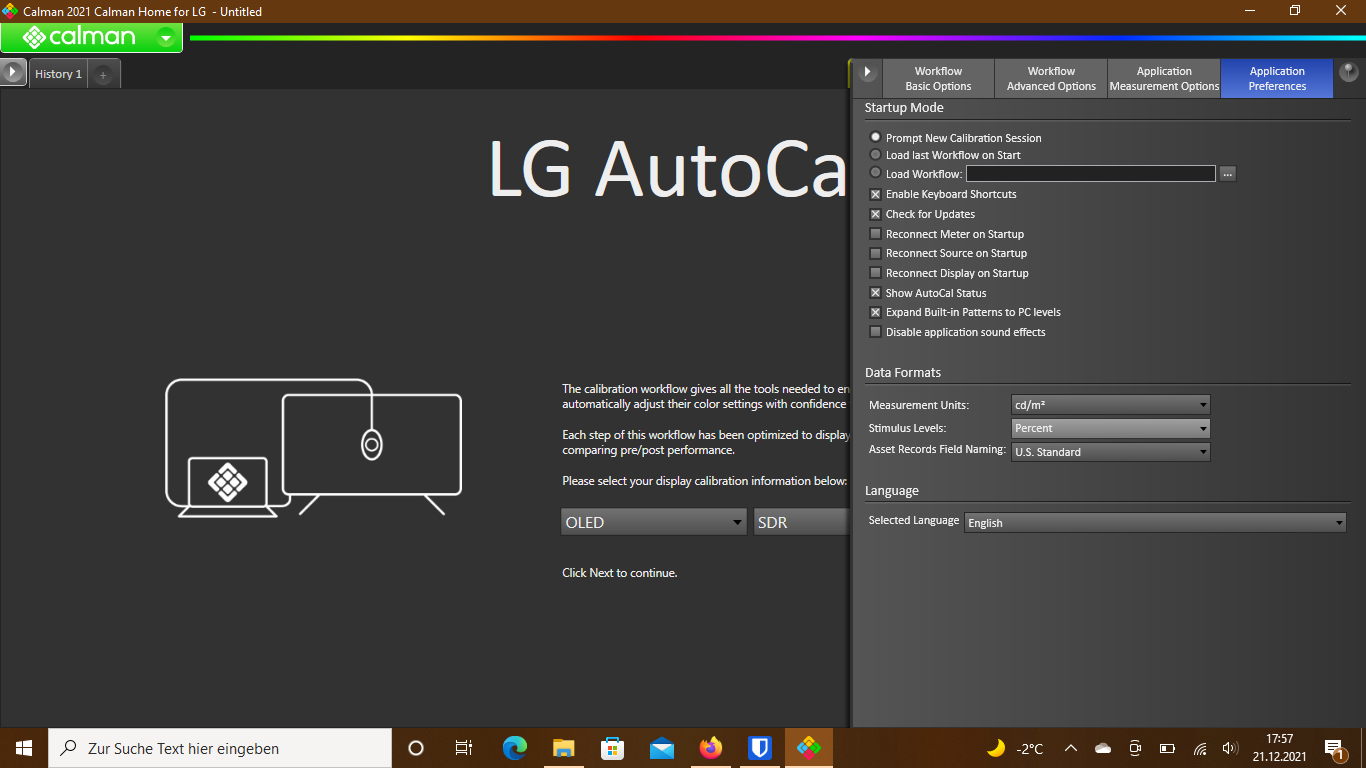The image size is (1366, 768).
Task: Open the Windows Start menu
Action: click(x=24, y=748)
